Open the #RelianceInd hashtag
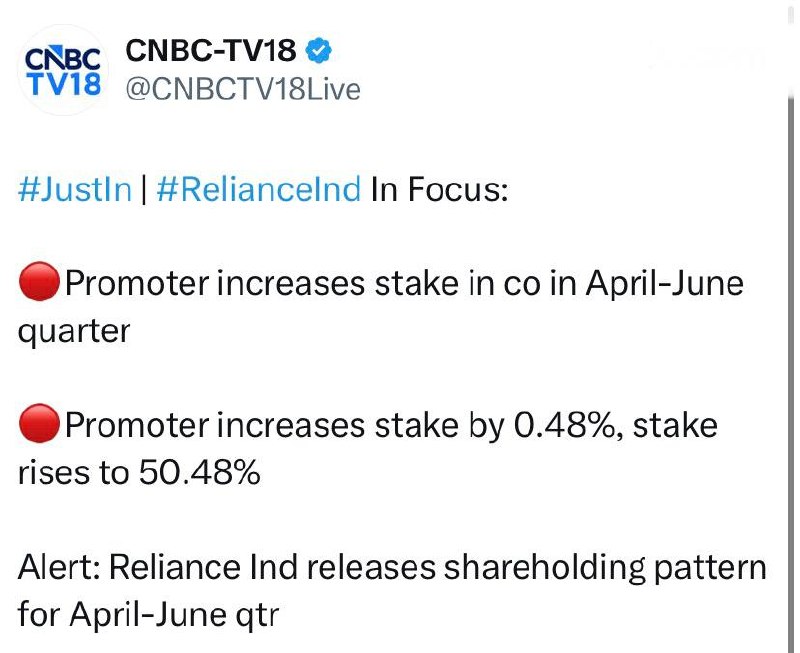Image resolution: width=800 pixels, height=653 pixels. pos(259,189)
